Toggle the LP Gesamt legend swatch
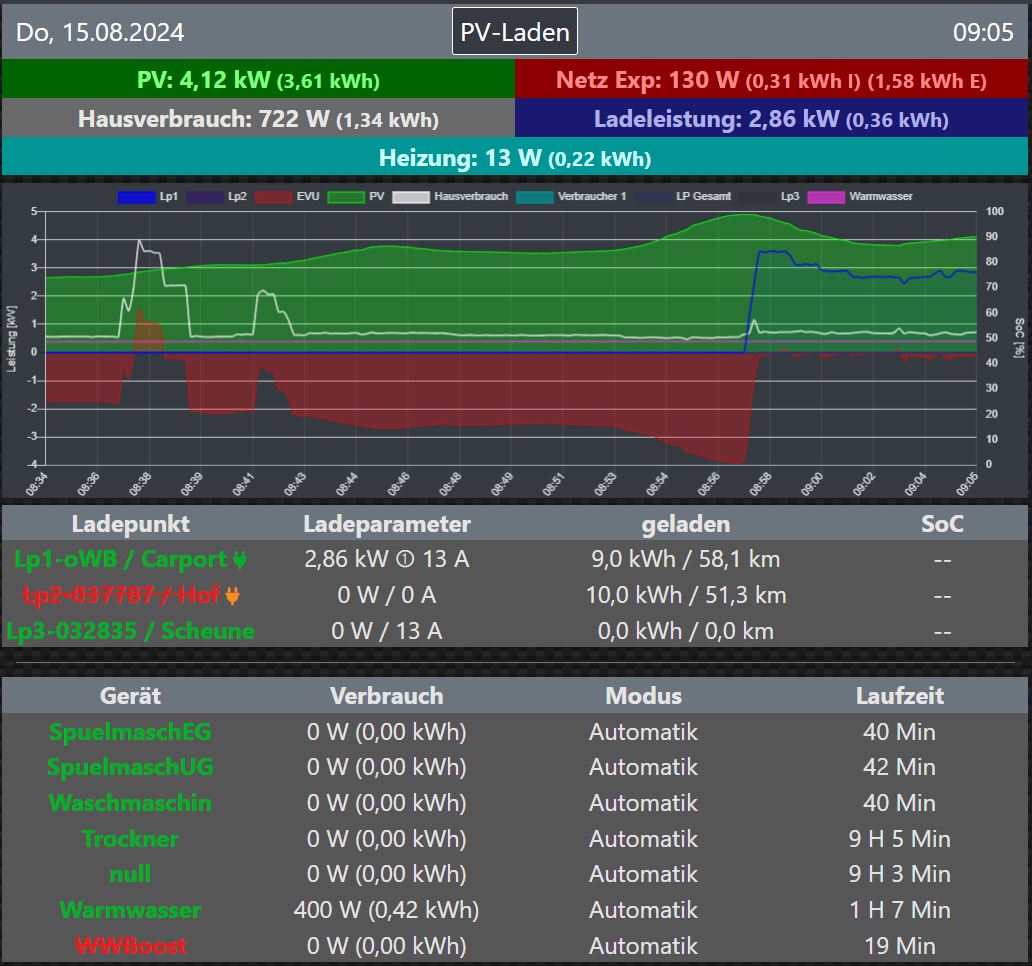1032x966 pixels. tap(653, 197)
